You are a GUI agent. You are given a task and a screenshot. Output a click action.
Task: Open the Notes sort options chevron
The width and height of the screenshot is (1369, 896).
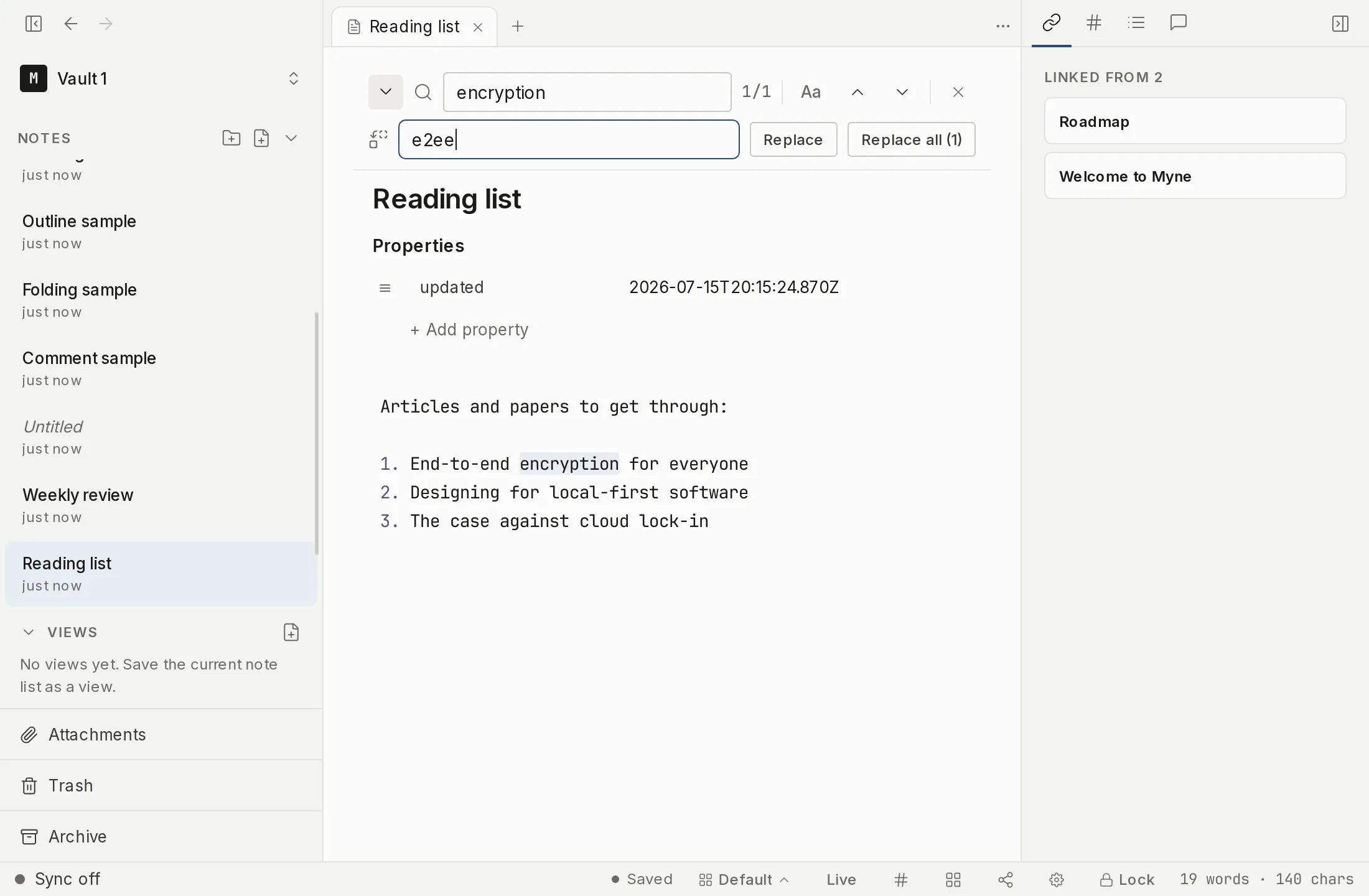tap(291, 138)
